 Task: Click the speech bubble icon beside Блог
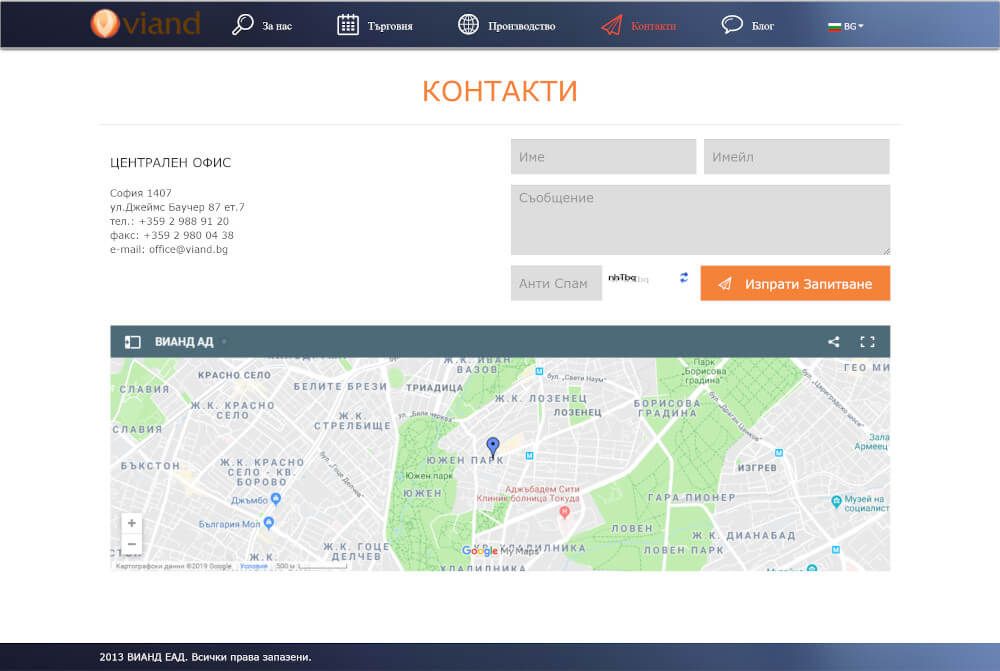pos(732,24)
